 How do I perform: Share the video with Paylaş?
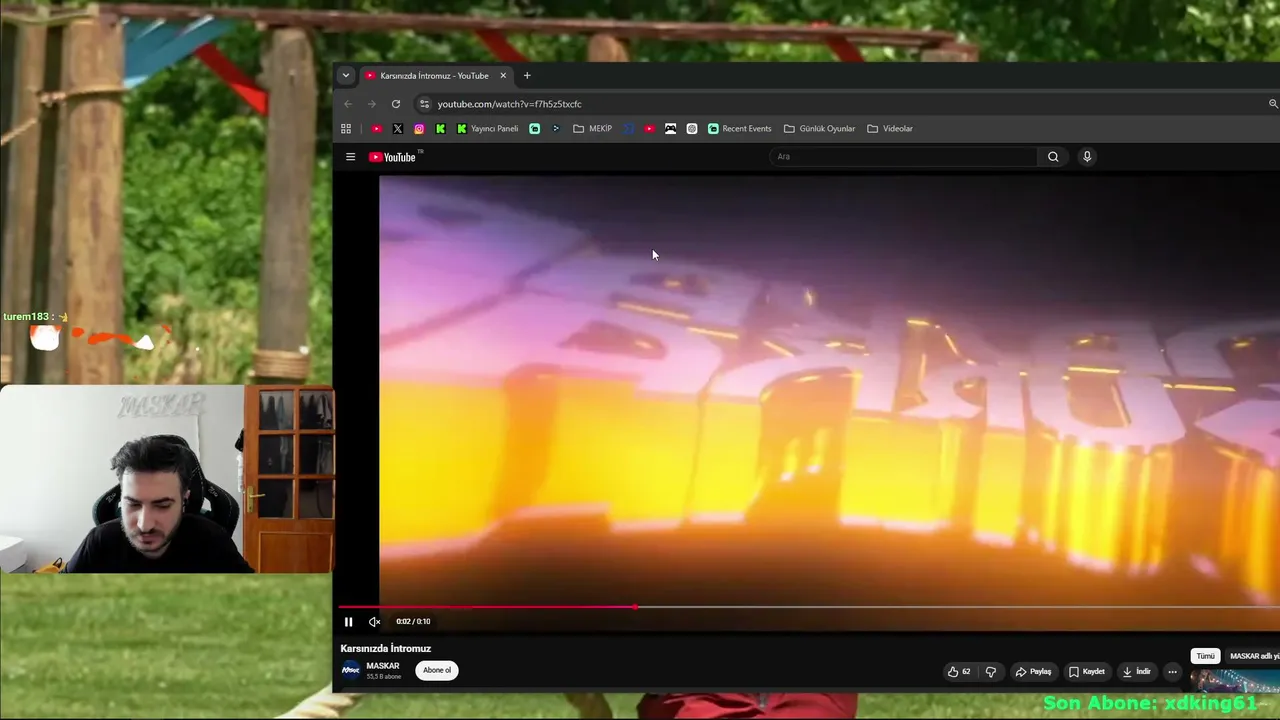pos(1033,672)
